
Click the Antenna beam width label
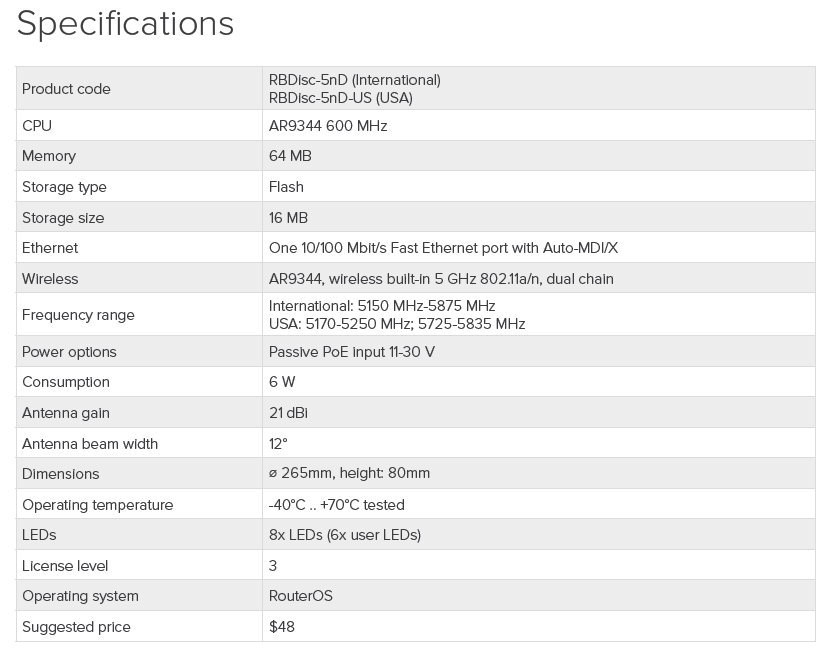click(x=90, y=444)
